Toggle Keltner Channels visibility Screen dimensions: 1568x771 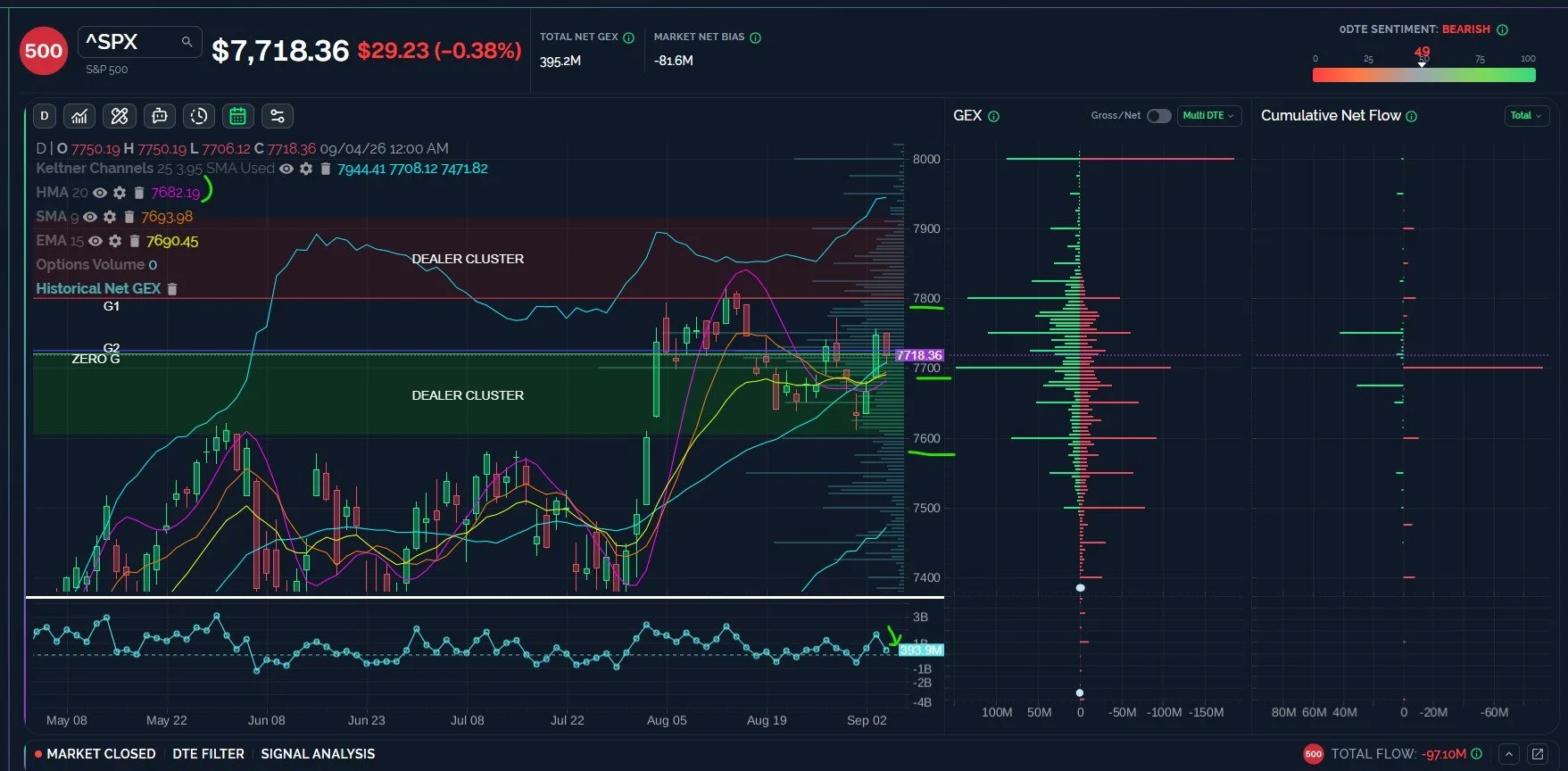pos(286,169)
